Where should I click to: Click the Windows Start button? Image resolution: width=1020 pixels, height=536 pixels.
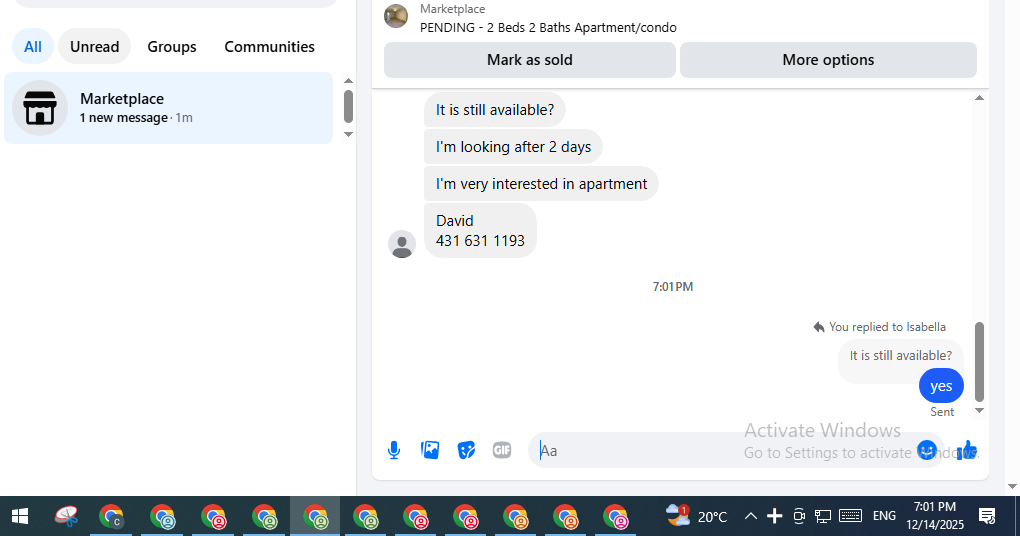[x=20, y=516]
